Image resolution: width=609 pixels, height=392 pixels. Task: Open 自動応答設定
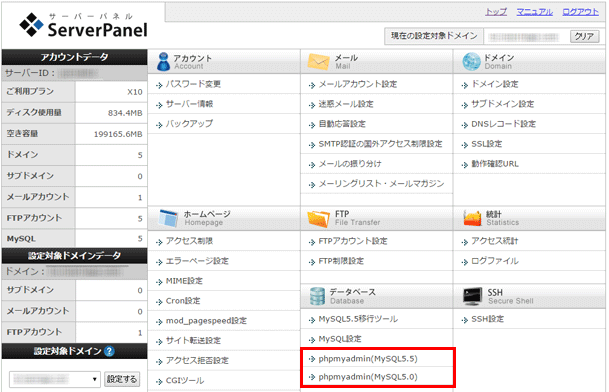(x=342, y=124)
